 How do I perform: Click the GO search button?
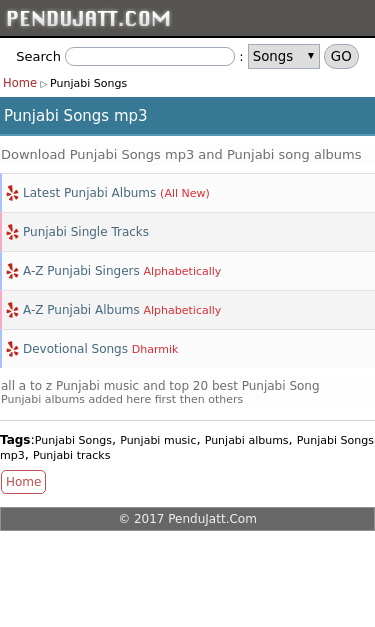(341, 56)
